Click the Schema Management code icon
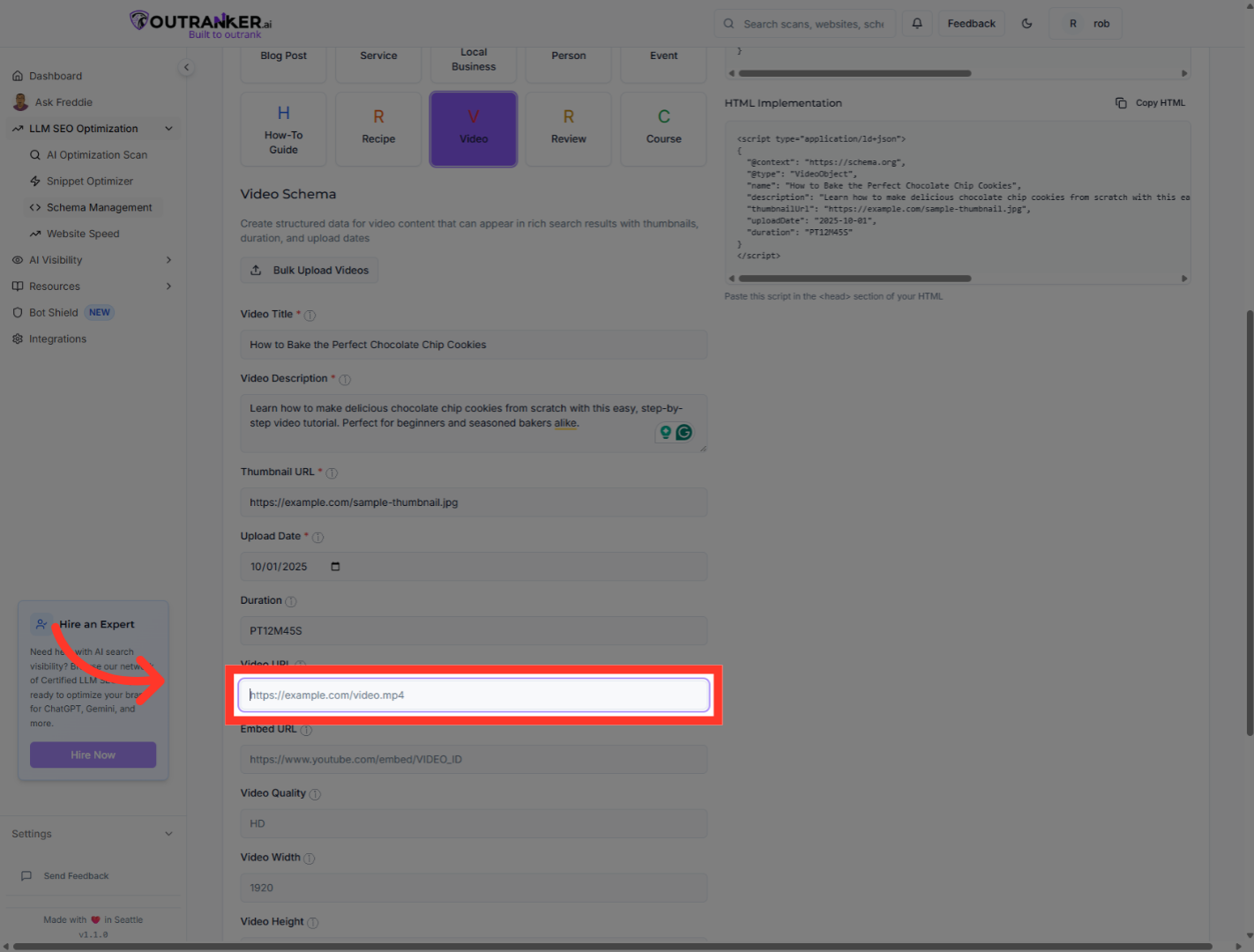 35,208
